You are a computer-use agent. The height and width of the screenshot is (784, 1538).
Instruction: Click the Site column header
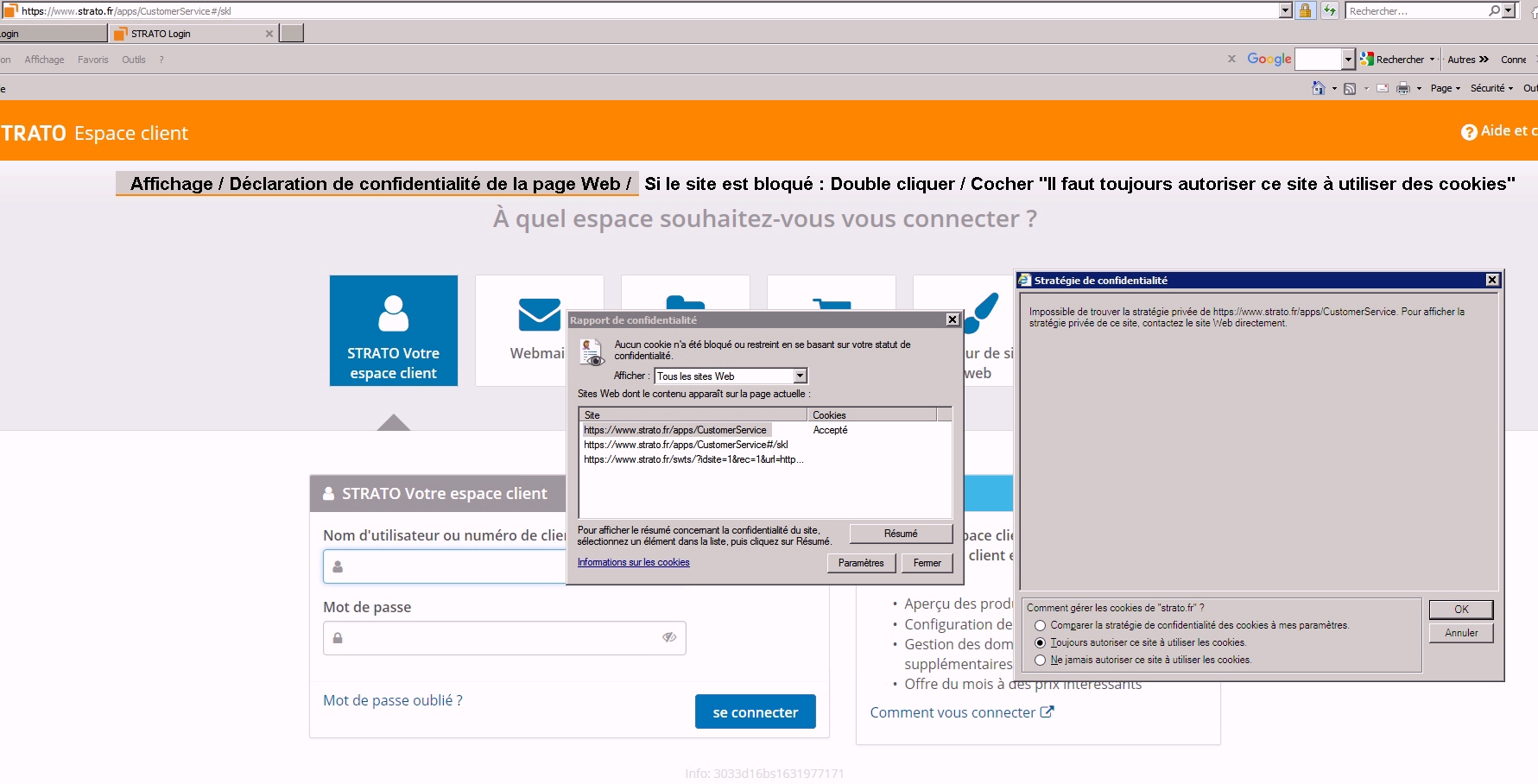[693, 415]
